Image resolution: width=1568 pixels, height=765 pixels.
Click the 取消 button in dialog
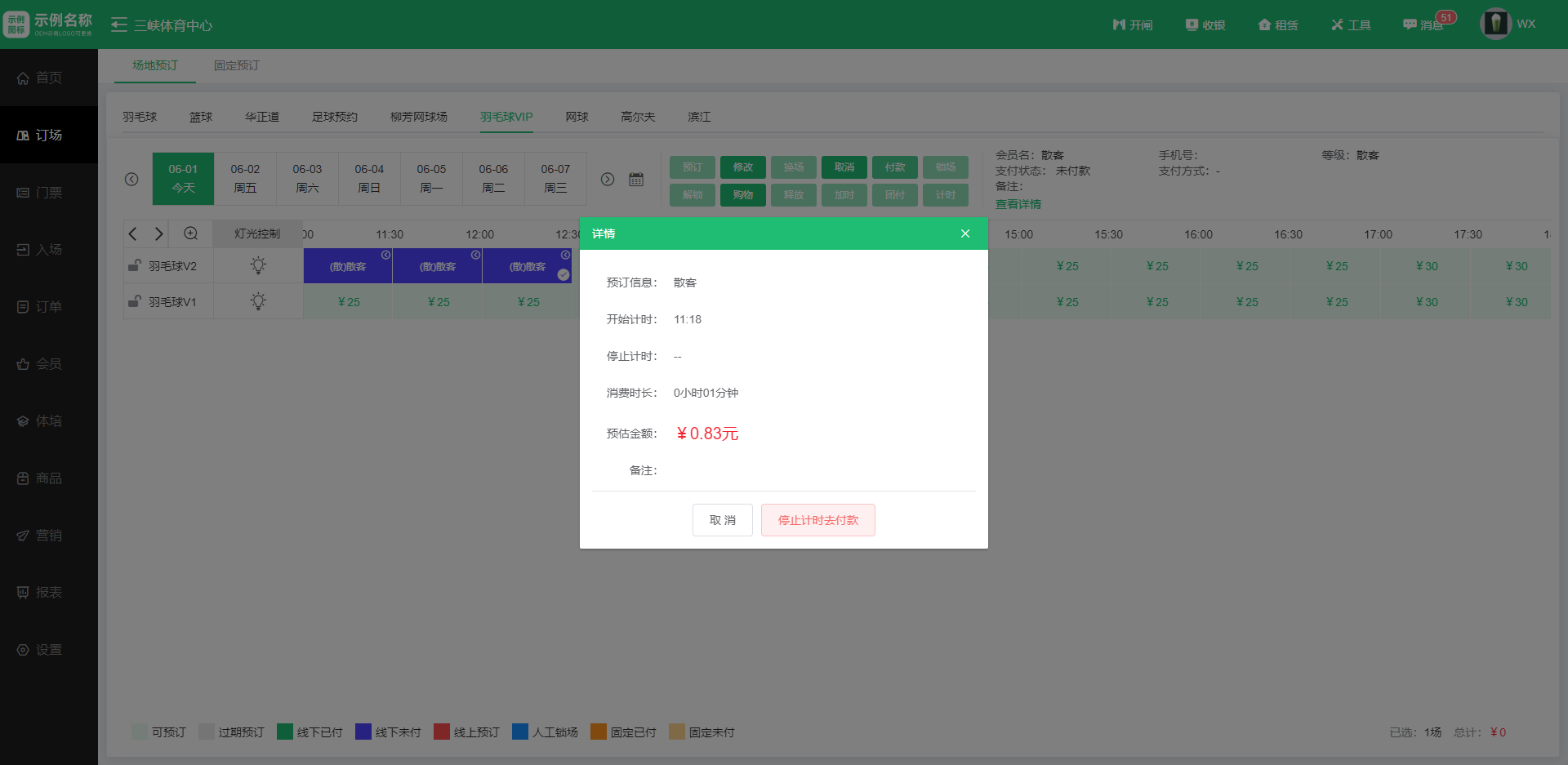[722, 520]
